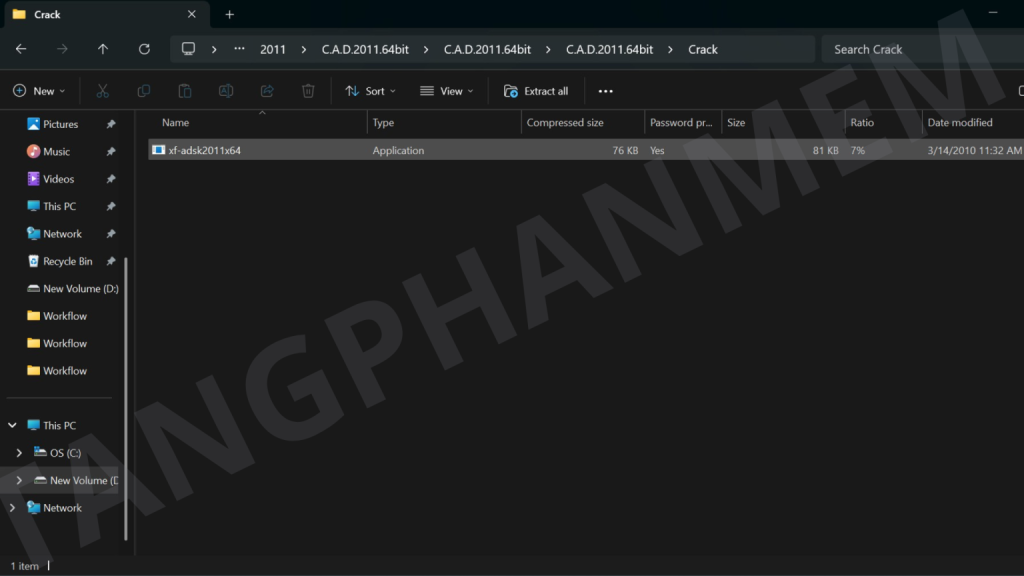Select the xf-adsk2011x64 application file
The height and width of the screenshot is (576, 1024).
tap(205, 151)
